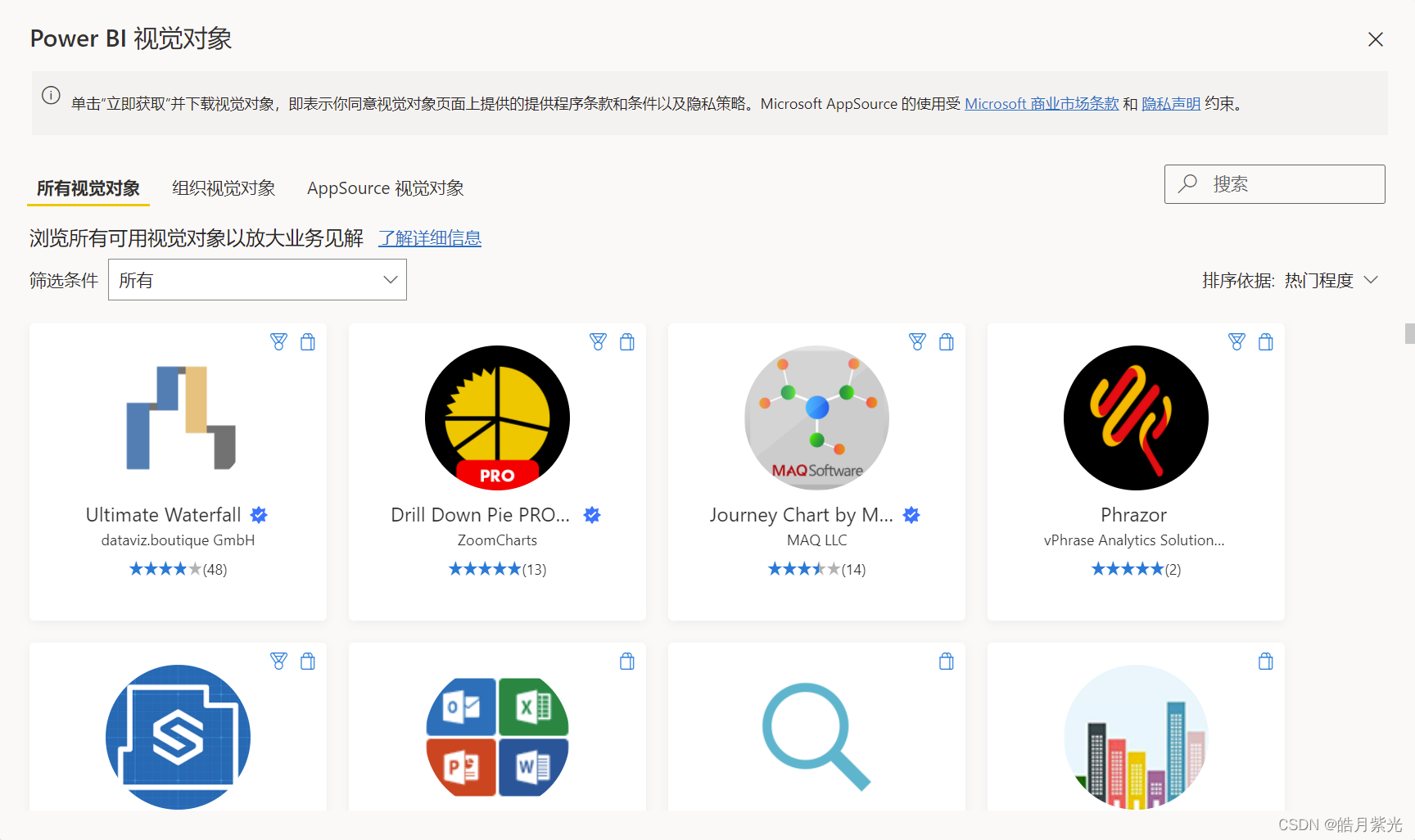This screenshot has width=1415, height=840.
Task: Click the certified badge next to Drill Down Pie PRO
Action: [x=592, y=515]
